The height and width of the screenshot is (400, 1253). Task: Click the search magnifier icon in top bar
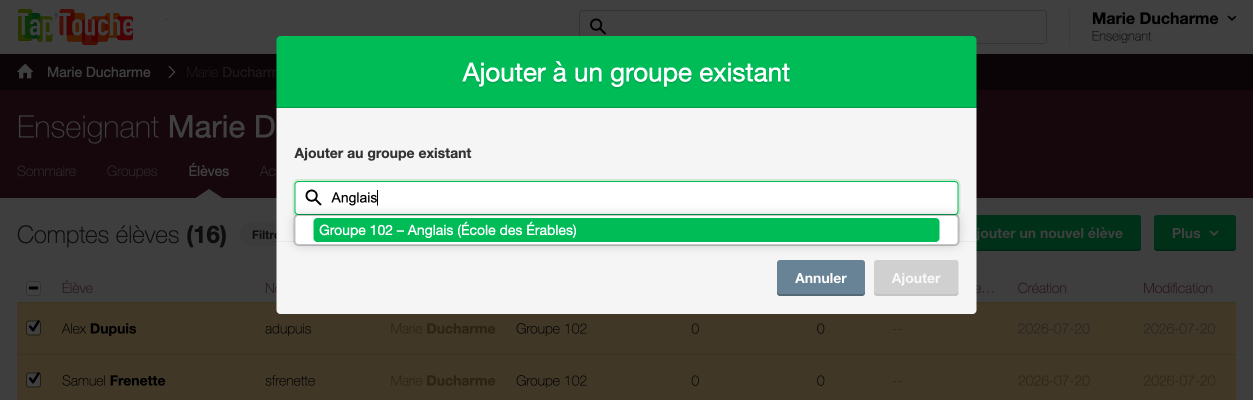598,26
